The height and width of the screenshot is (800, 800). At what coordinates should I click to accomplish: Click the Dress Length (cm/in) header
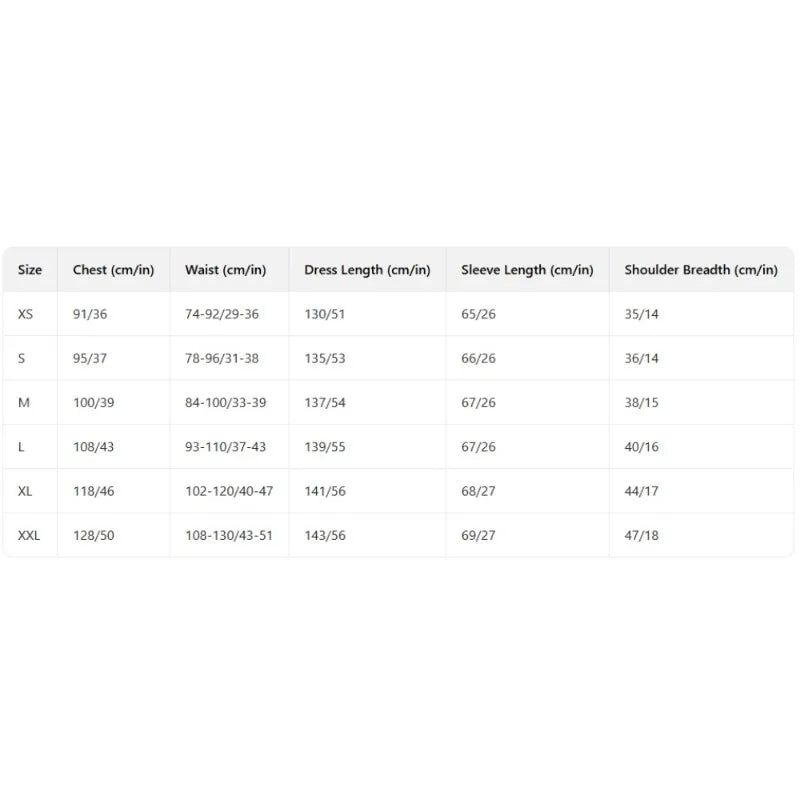(367, 269)
